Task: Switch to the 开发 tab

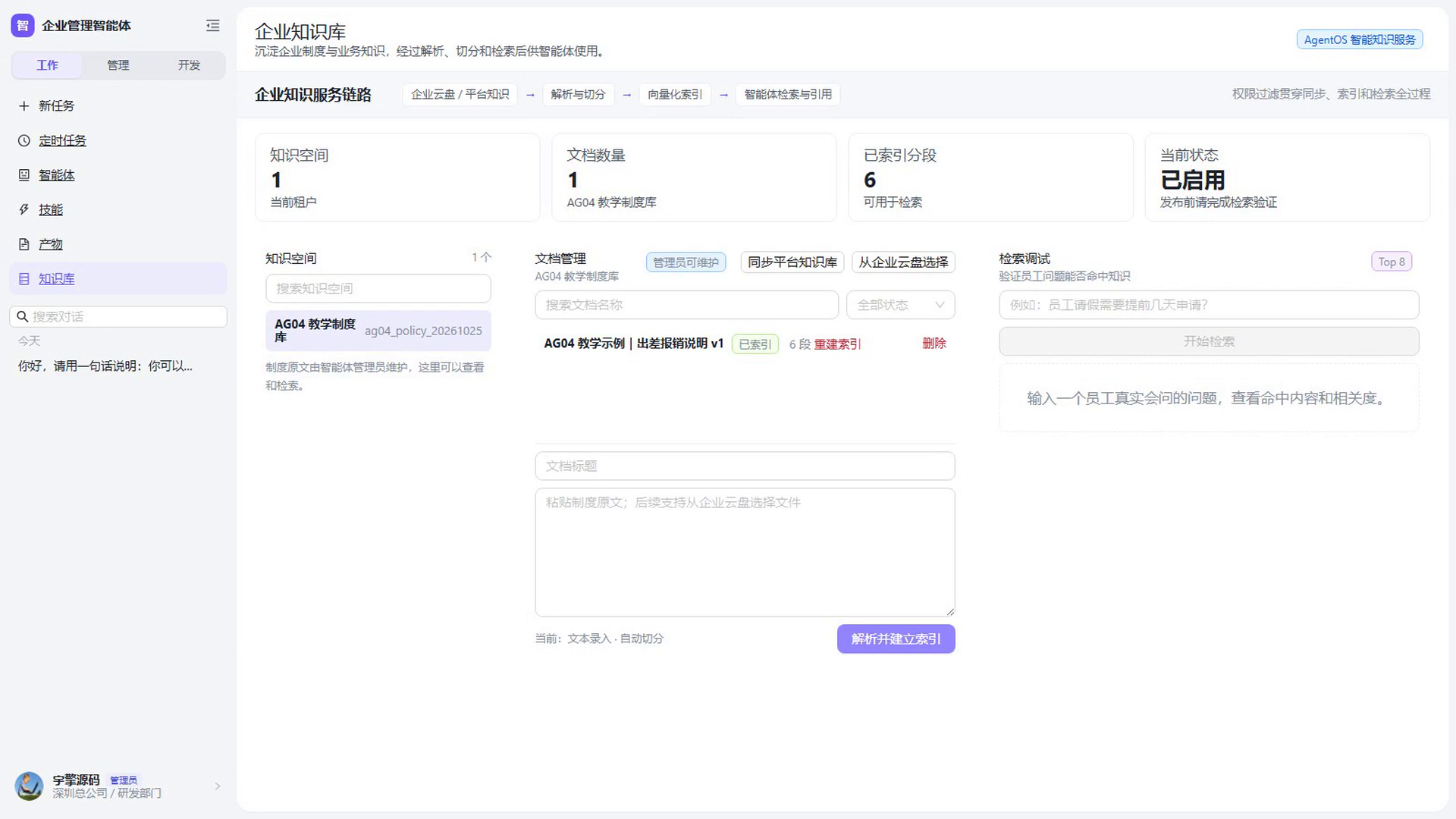Action: click(189, 65)
